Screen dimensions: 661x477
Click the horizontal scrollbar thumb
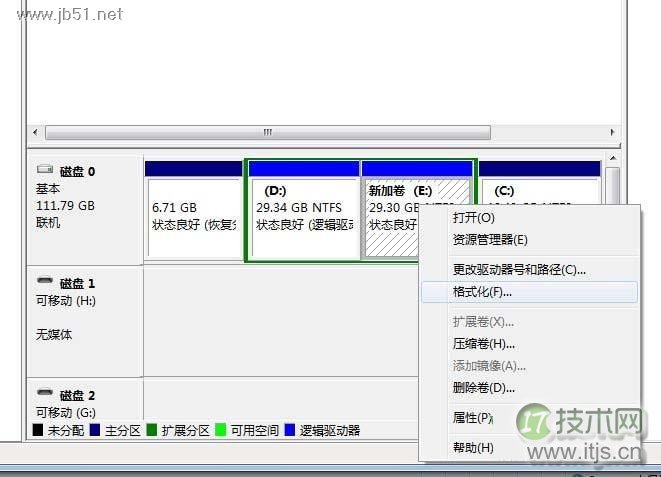268,132
